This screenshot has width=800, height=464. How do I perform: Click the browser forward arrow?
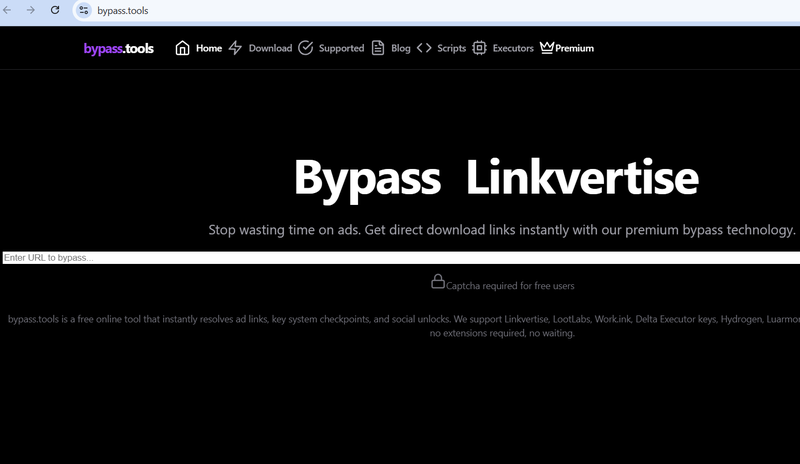point(31,10)
